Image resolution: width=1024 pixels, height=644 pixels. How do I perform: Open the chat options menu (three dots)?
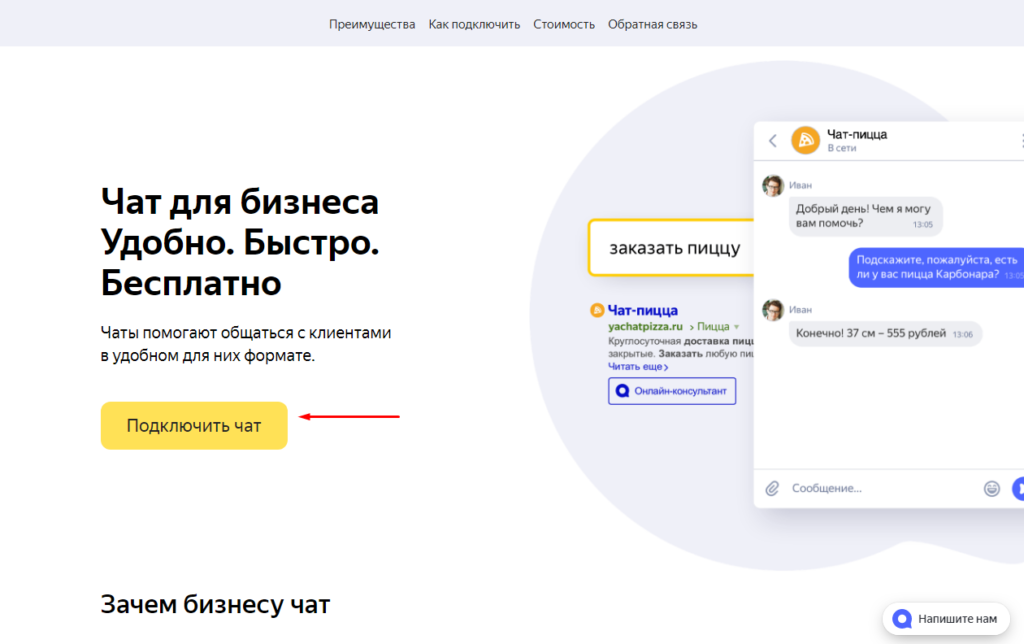(1021, 141)
